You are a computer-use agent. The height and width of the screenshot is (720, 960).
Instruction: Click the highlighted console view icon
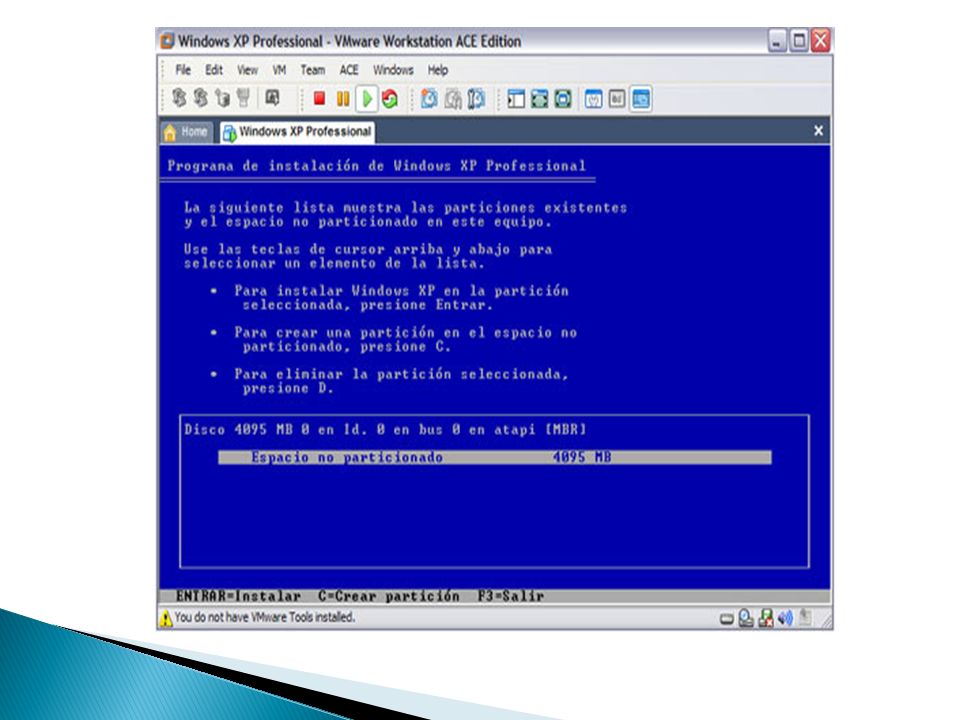[x=640, y=99]
